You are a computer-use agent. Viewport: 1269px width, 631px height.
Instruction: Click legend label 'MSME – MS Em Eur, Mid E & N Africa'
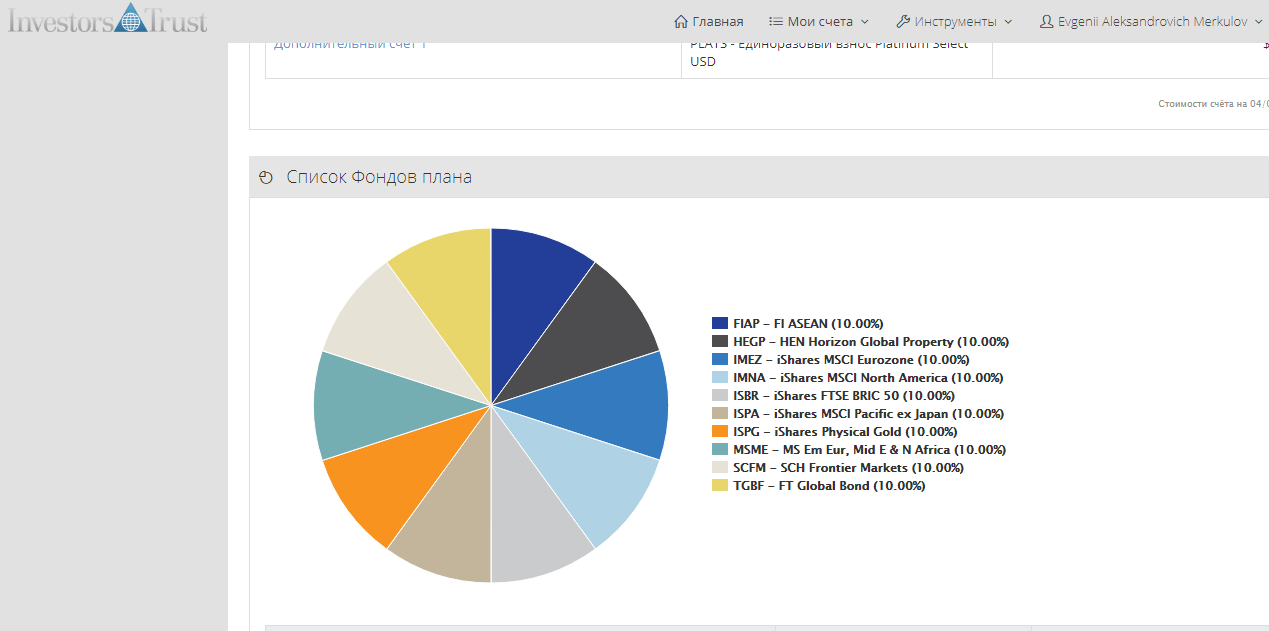tap(870, 450)
